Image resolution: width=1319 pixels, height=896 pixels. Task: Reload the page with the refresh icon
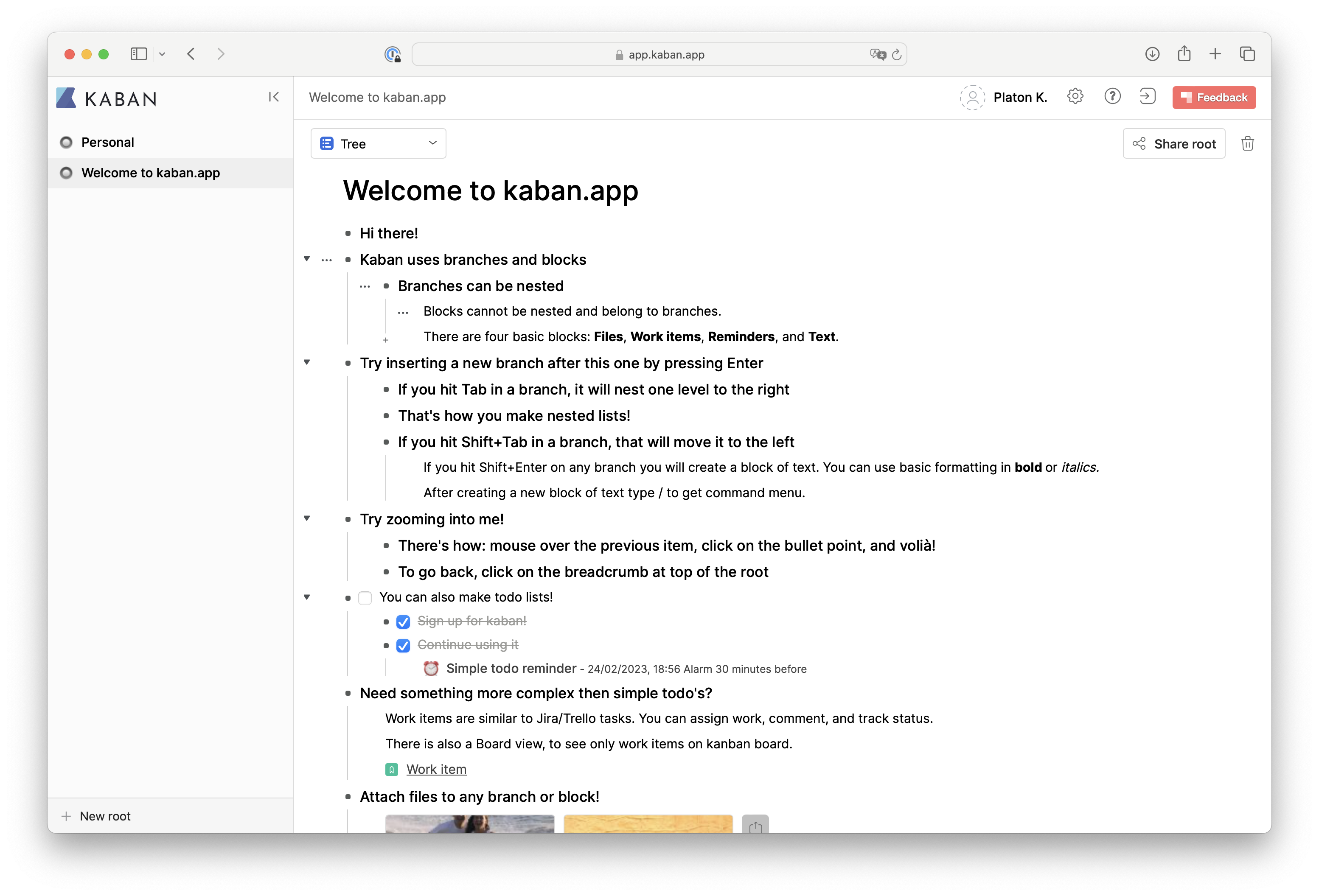tap(897, 54)
